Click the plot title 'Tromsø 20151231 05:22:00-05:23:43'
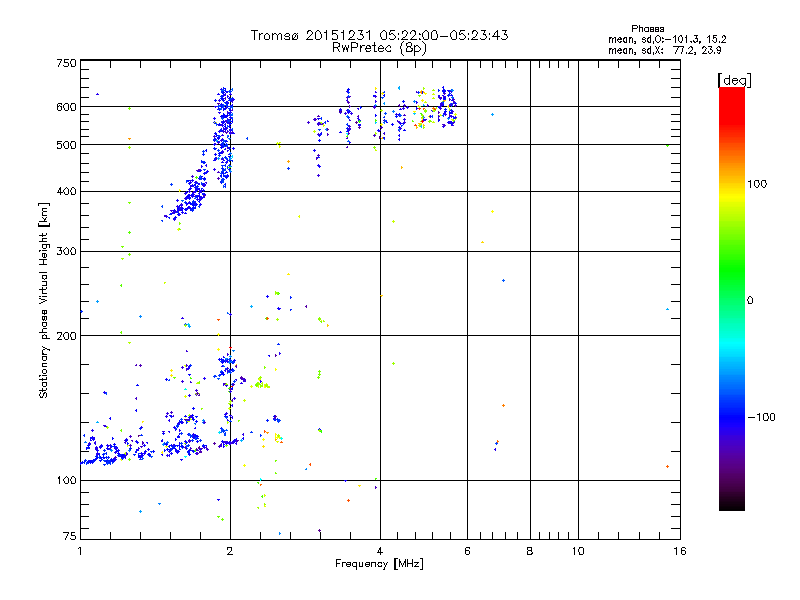The height and width of the screenshot is (600, 800). point(379,35)
